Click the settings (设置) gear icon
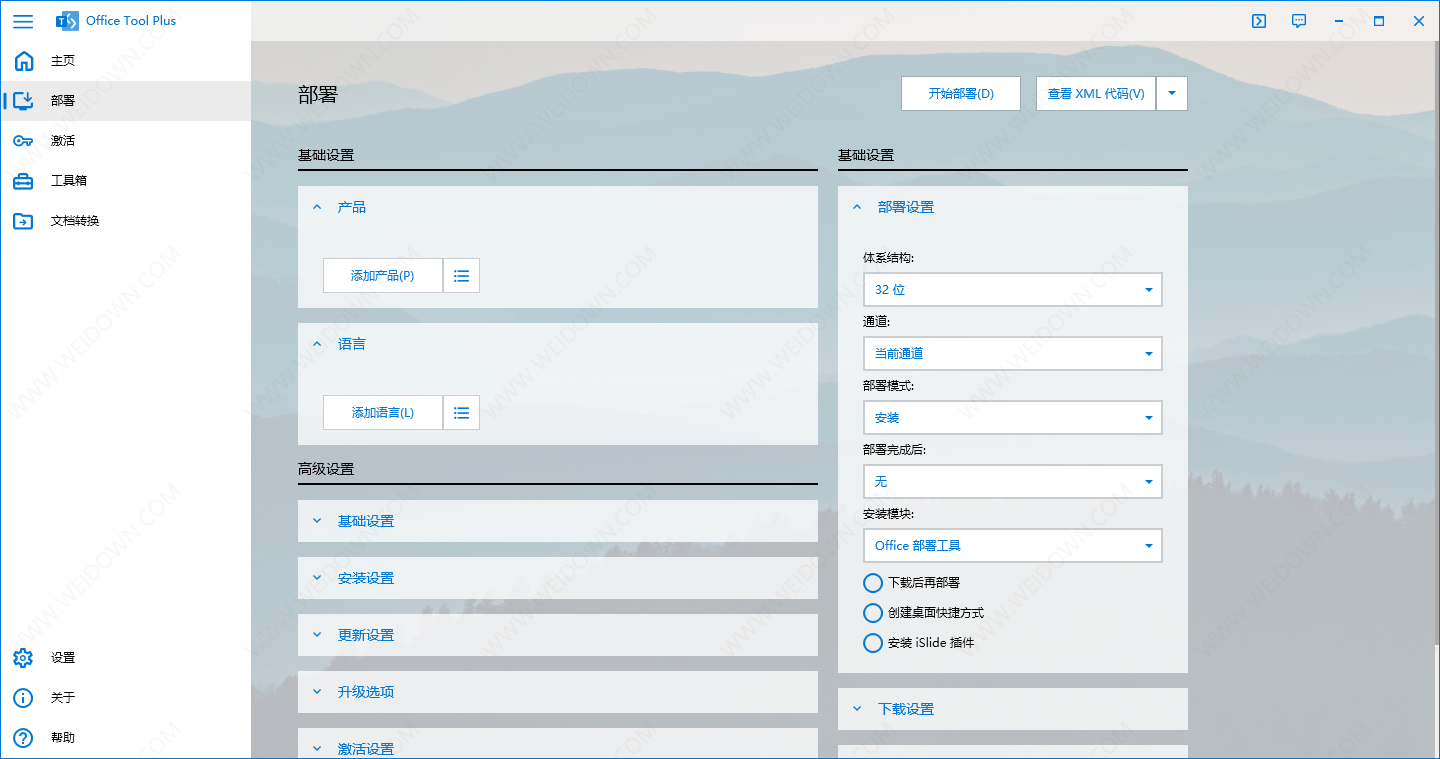This screenshot has height=759, width=1440. tap(24, 658)
